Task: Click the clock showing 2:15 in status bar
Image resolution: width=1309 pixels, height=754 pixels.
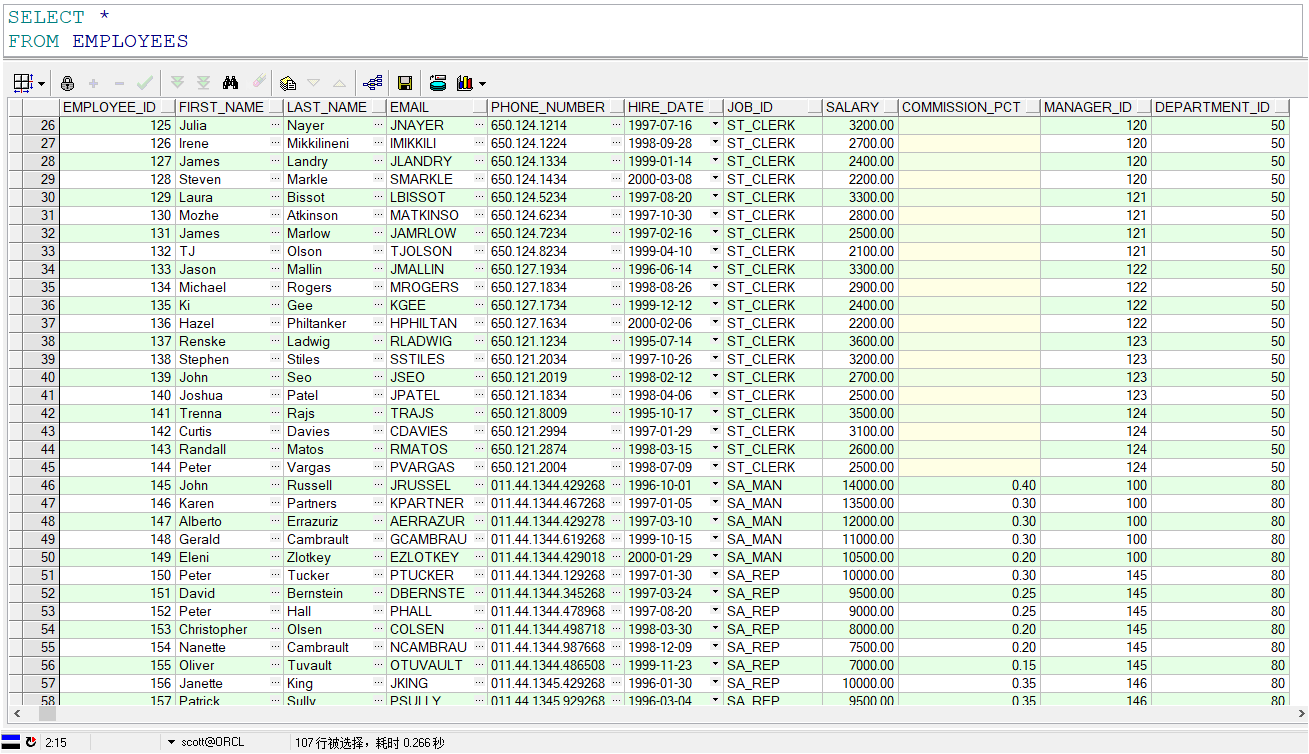Action: coord(55,744)
